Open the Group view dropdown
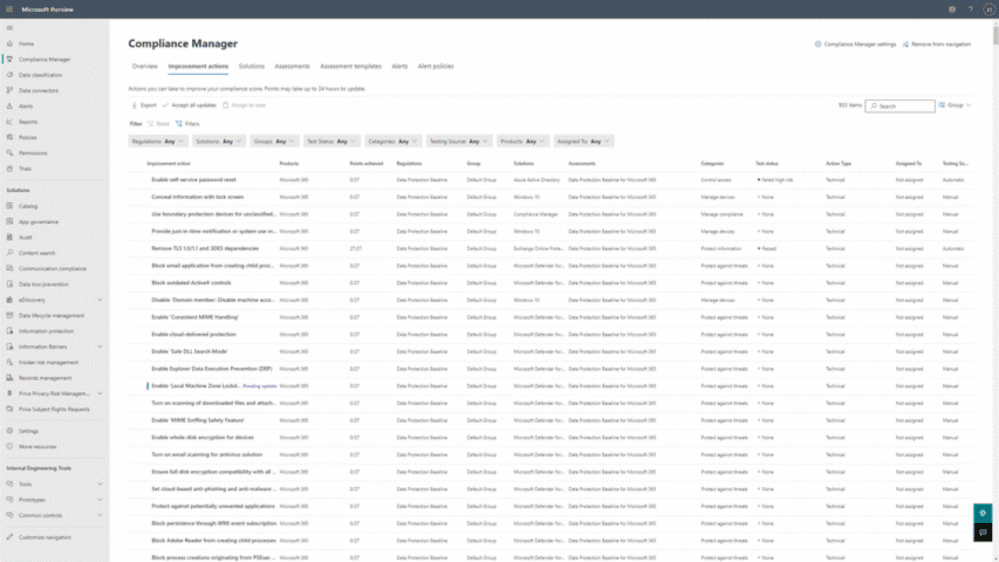This screenshot has height=562, width=999. [x=954, y=105]
